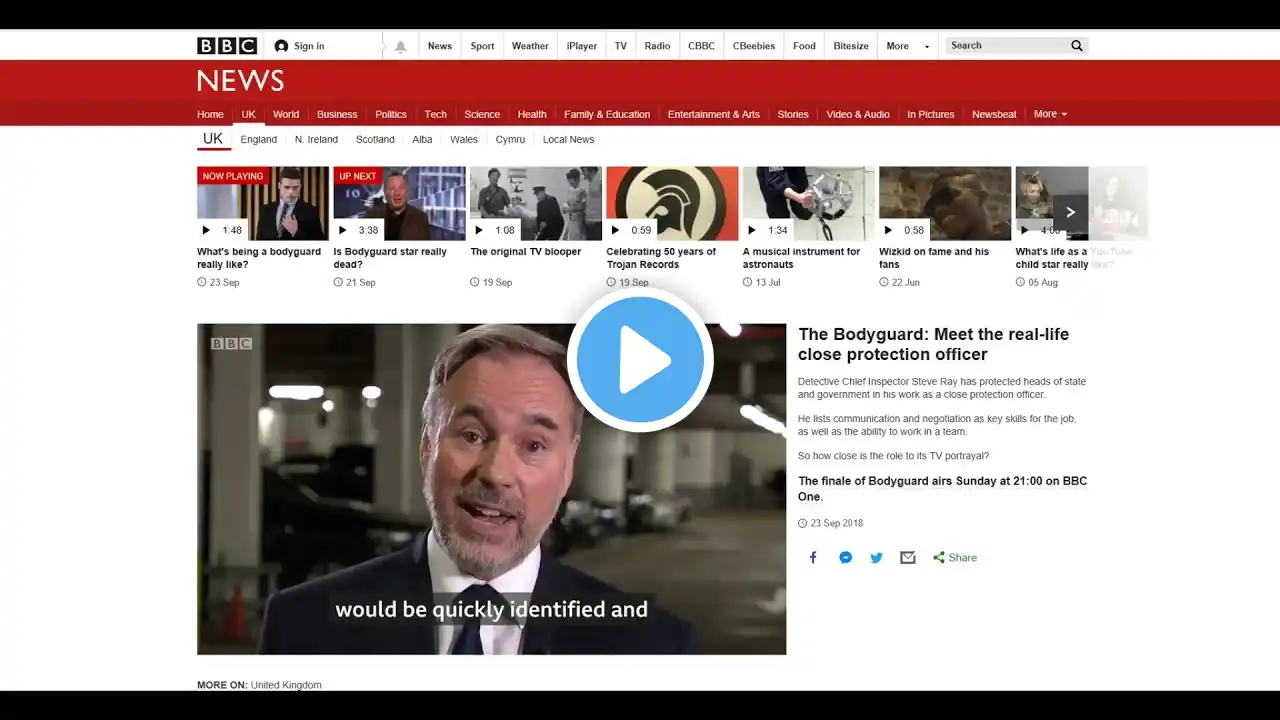
Task: Open the CBeebies link in the top bar
Action: tap(754, 46)
